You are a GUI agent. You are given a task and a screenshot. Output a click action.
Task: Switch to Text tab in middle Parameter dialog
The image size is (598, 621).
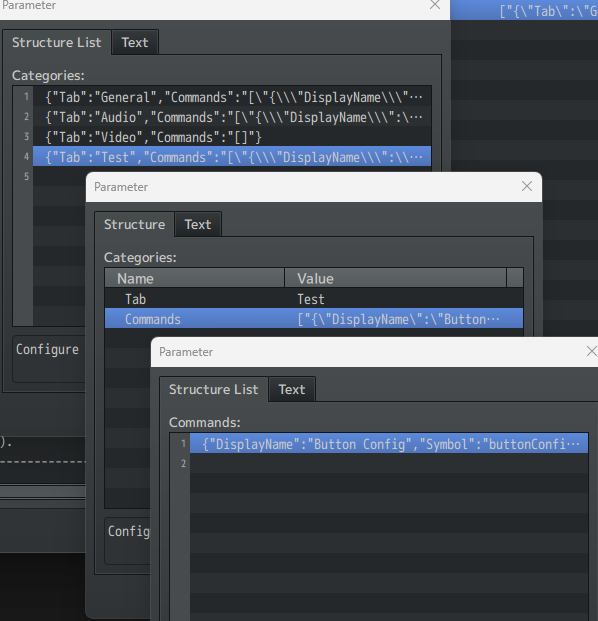coord(198,225)
